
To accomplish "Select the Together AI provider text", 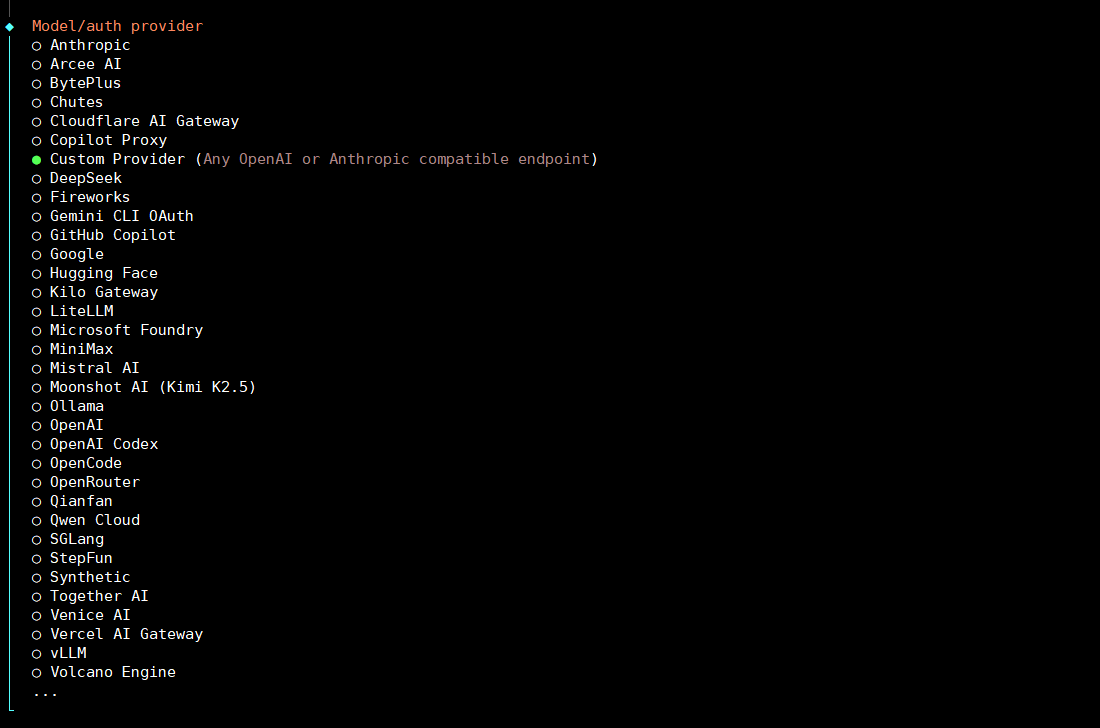I will click(x=99, y=596).
